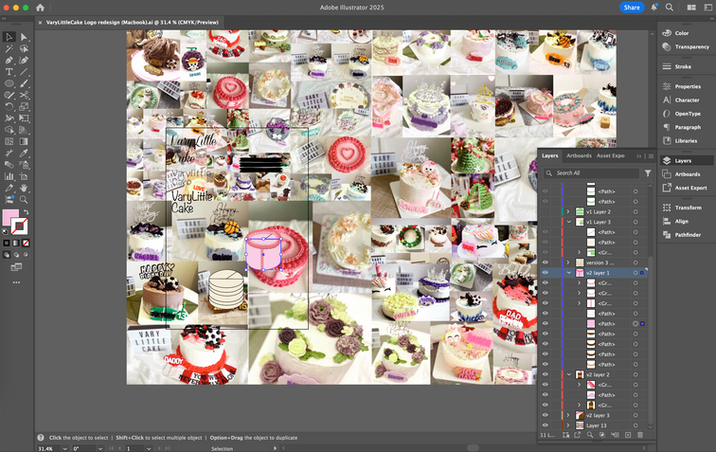Activate the Scale tool
The image size is (716, 452).
pos(24,106)
